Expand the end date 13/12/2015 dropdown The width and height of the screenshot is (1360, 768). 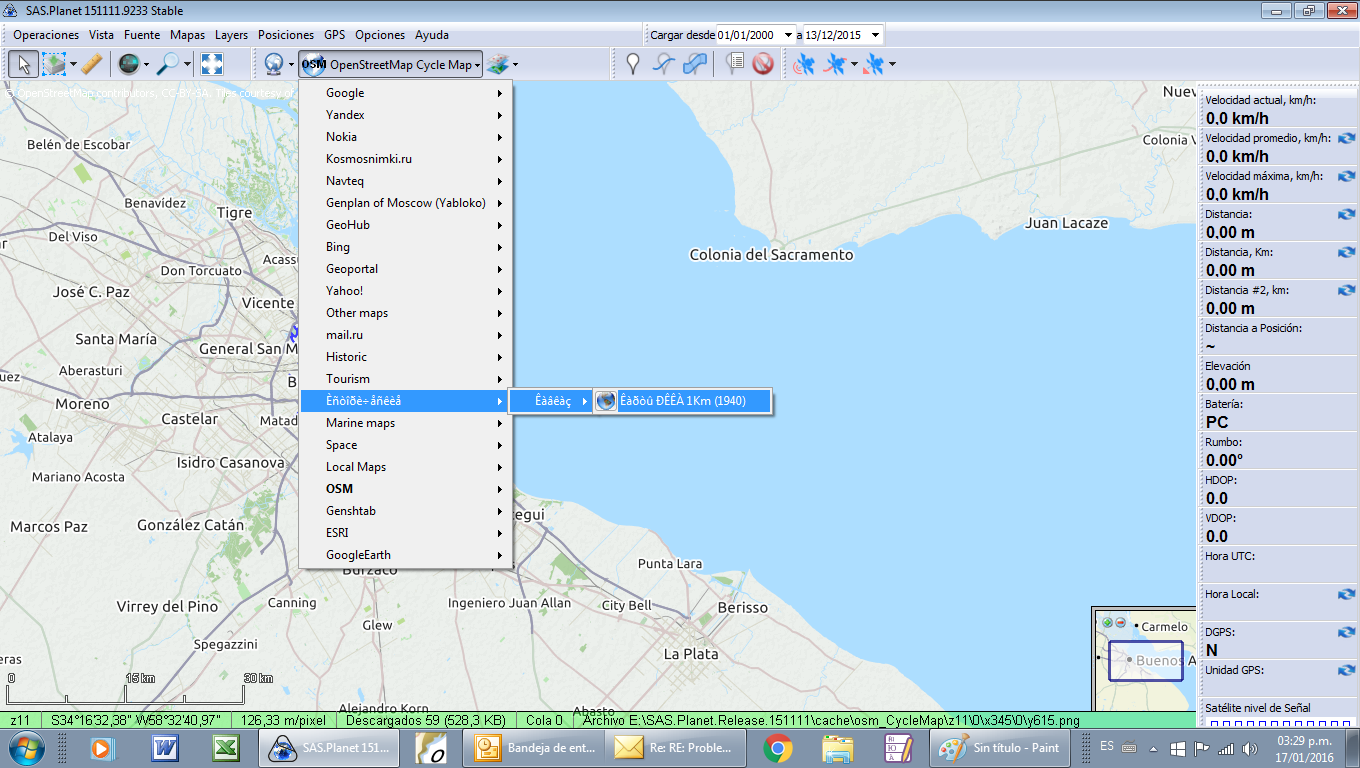point(875,35)
